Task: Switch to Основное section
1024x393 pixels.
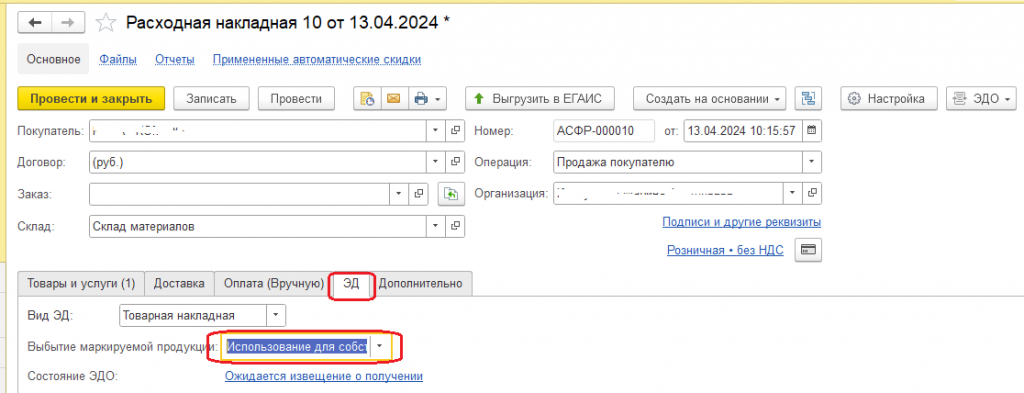Action: coord(54,59)
